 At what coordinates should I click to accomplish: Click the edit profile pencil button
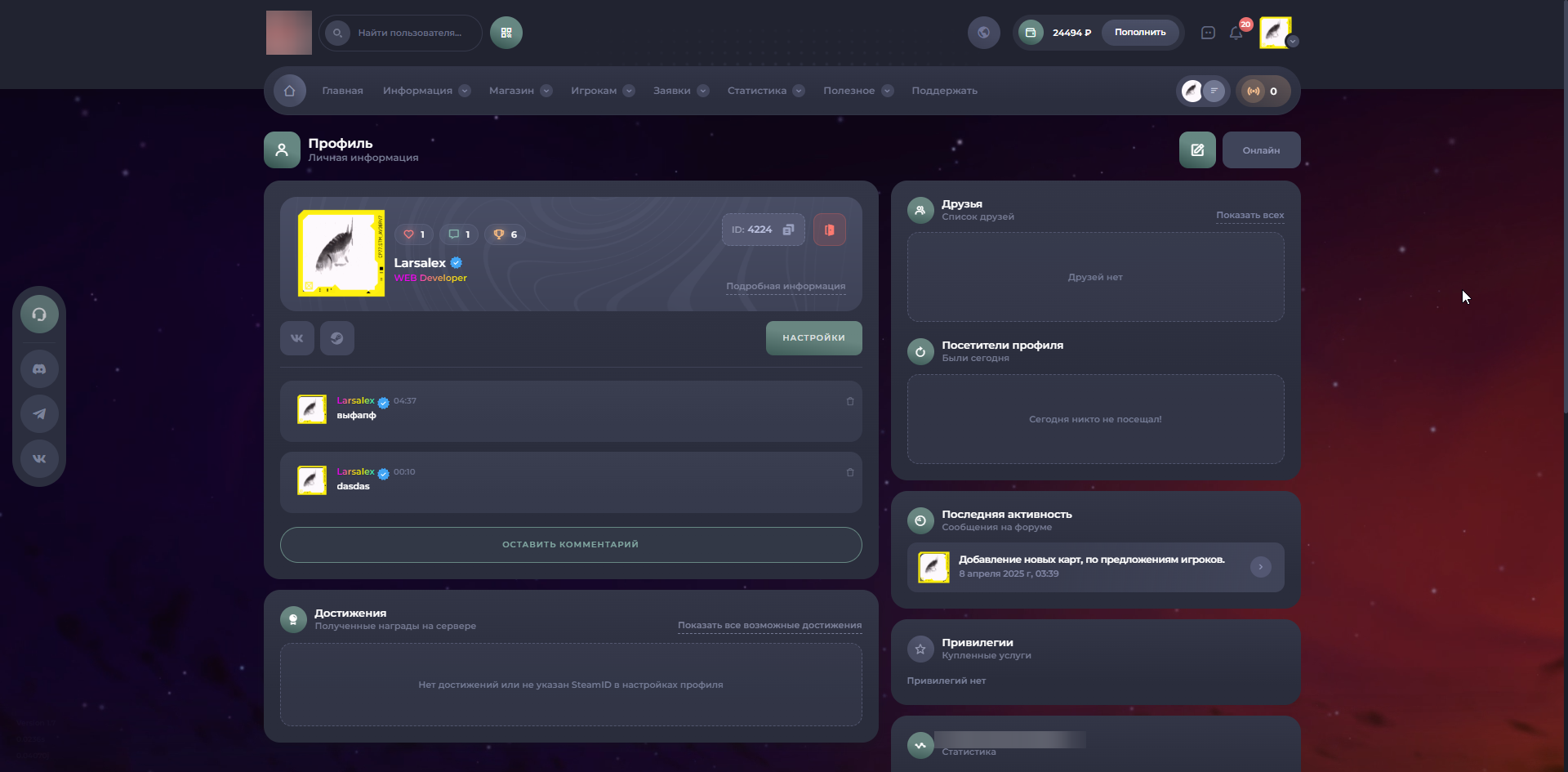(1197, 150)
